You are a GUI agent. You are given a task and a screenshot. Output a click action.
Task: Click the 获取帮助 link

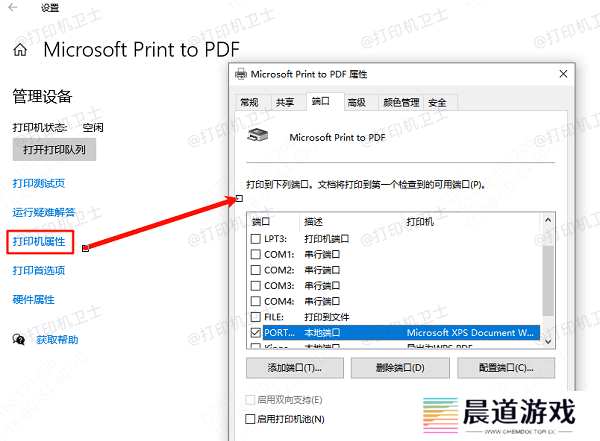click(57, 340)
